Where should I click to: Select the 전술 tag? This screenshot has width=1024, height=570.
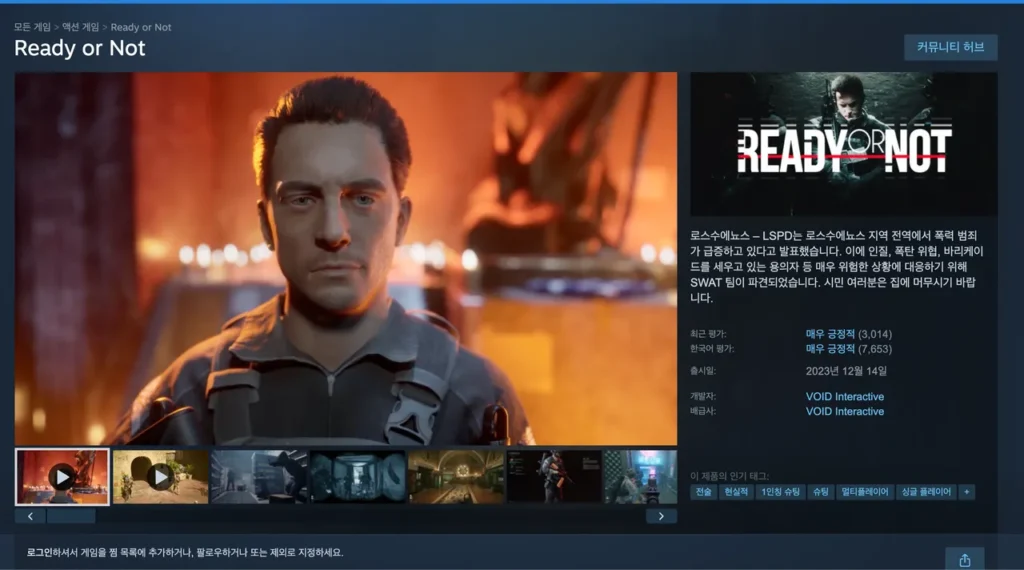[703, 492]
